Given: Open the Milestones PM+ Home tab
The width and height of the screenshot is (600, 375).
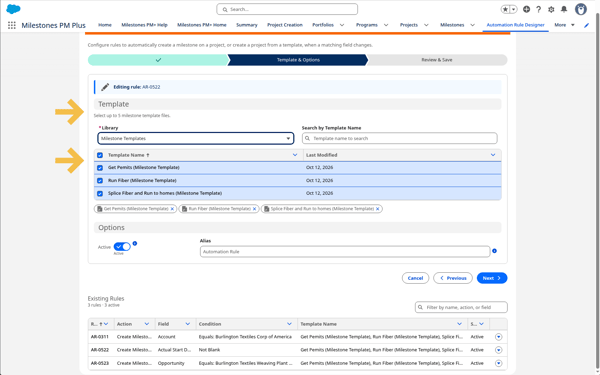Looking at the screenshot, I should pyautogui.click(x=202, y=25).
